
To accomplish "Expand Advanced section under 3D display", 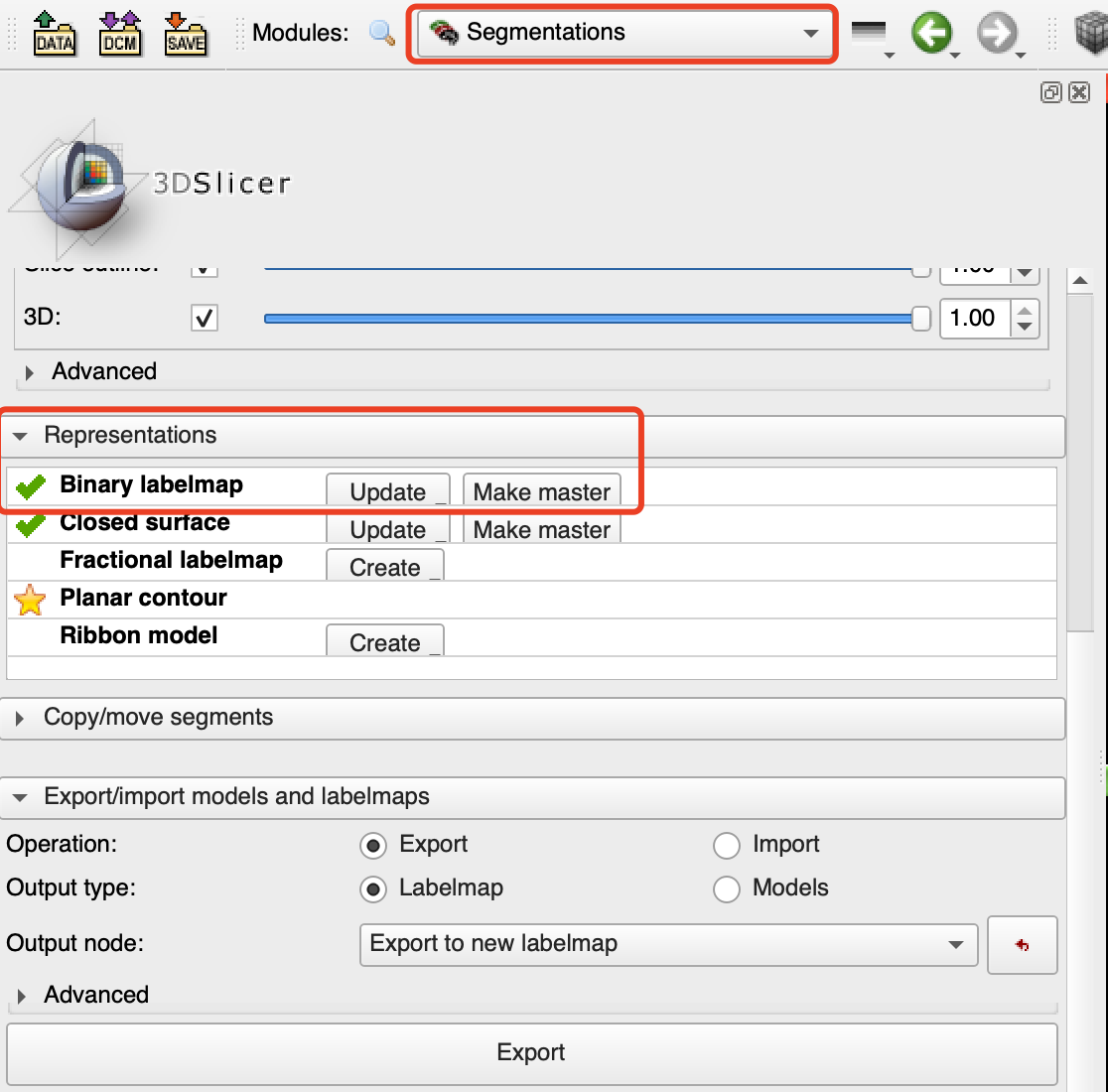I will point(29,373).
